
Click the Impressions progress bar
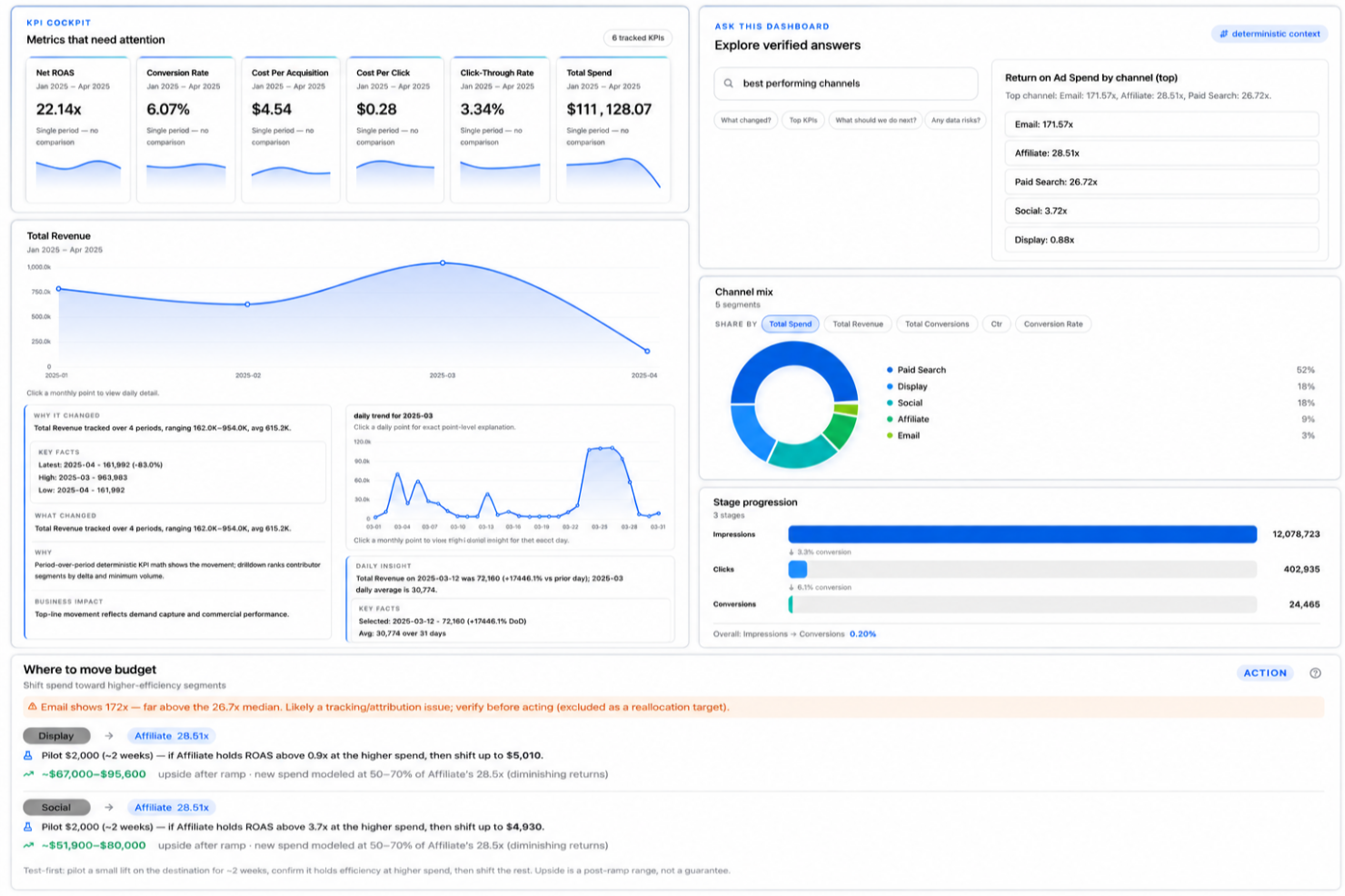pyautogui.click(x=1022, y=534)
